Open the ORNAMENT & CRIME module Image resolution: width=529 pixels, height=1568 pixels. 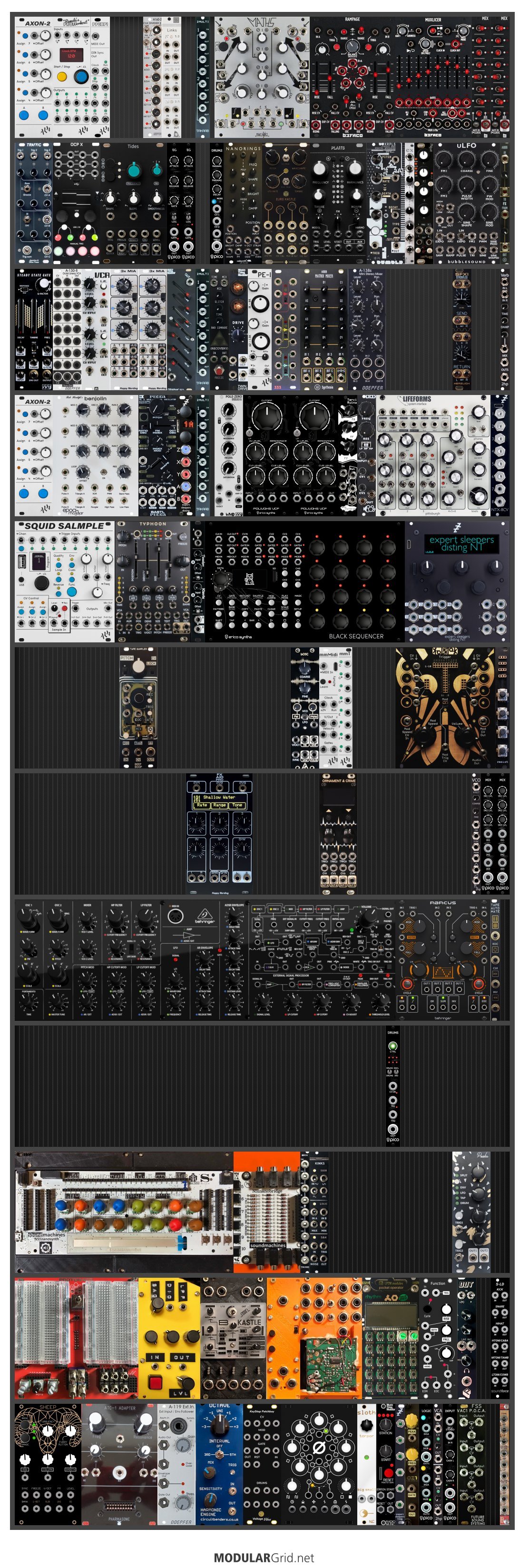(338, 834)
